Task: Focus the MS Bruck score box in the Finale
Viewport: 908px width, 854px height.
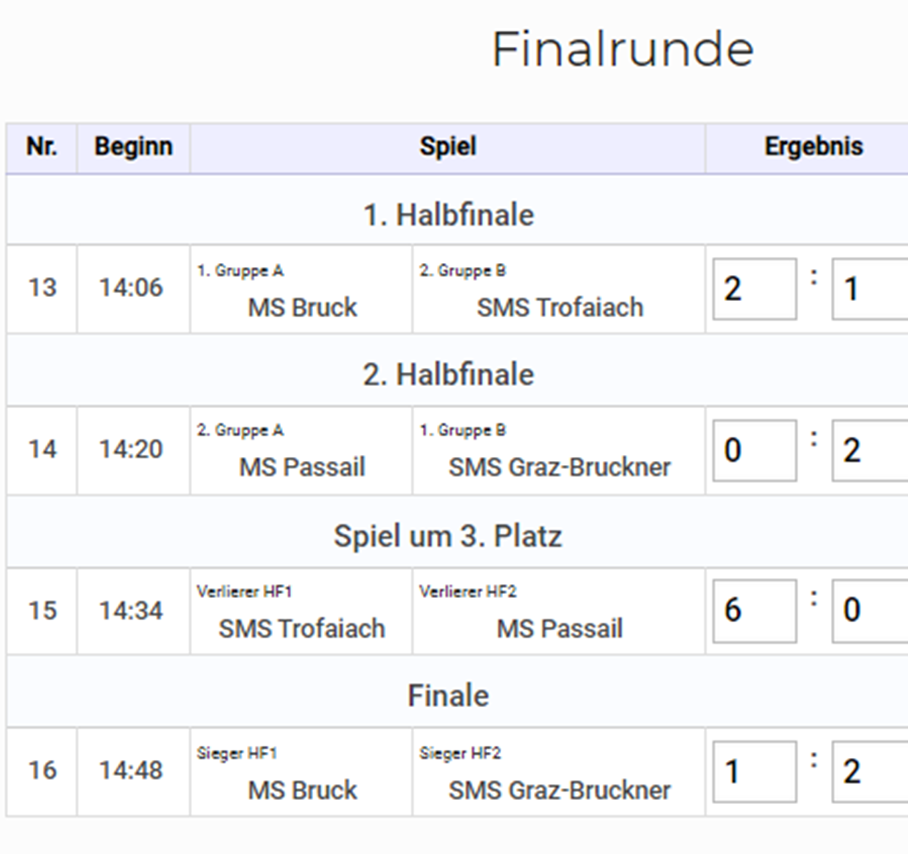Action: point(755,772)
